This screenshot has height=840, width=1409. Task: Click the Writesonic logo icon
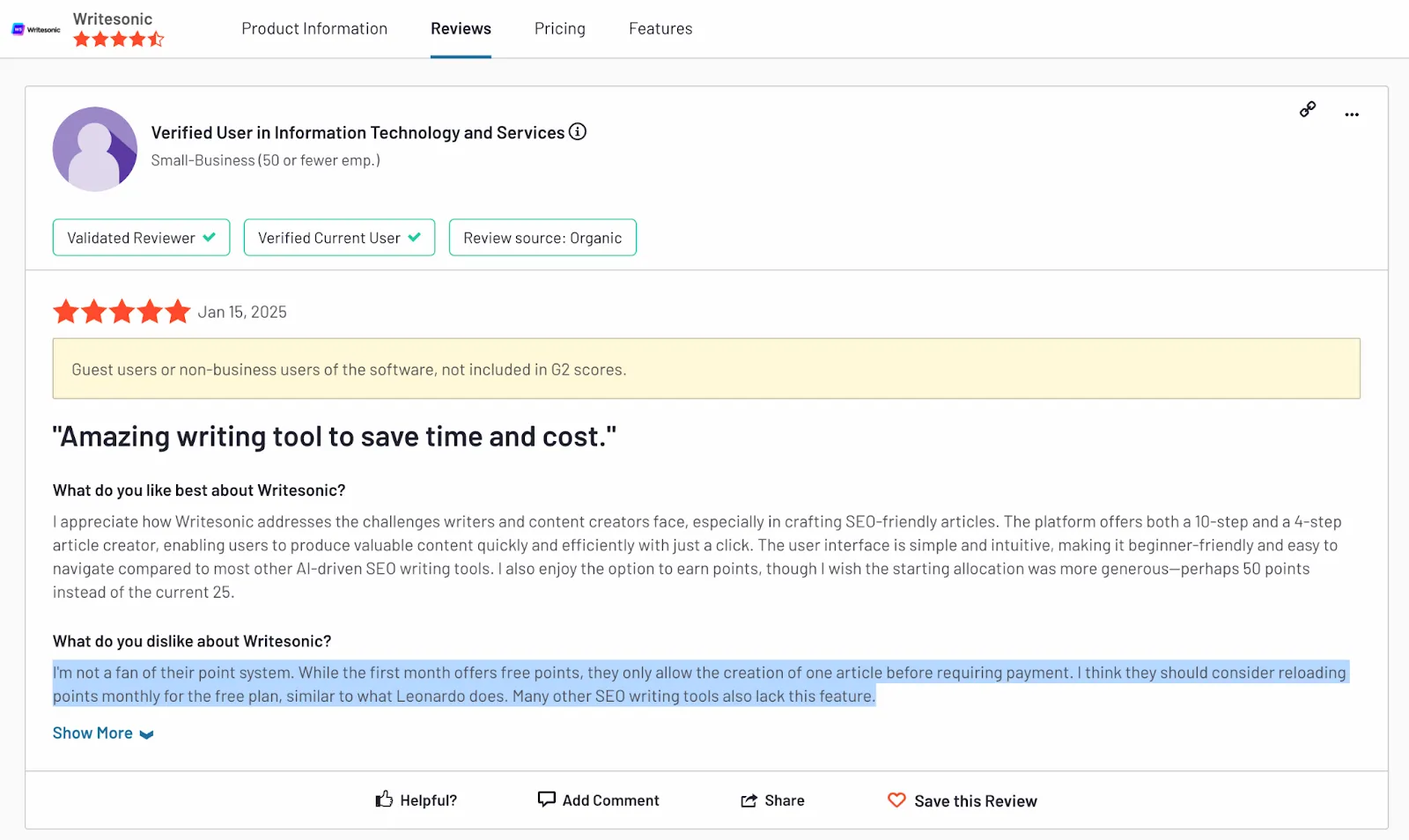[36, 29]
